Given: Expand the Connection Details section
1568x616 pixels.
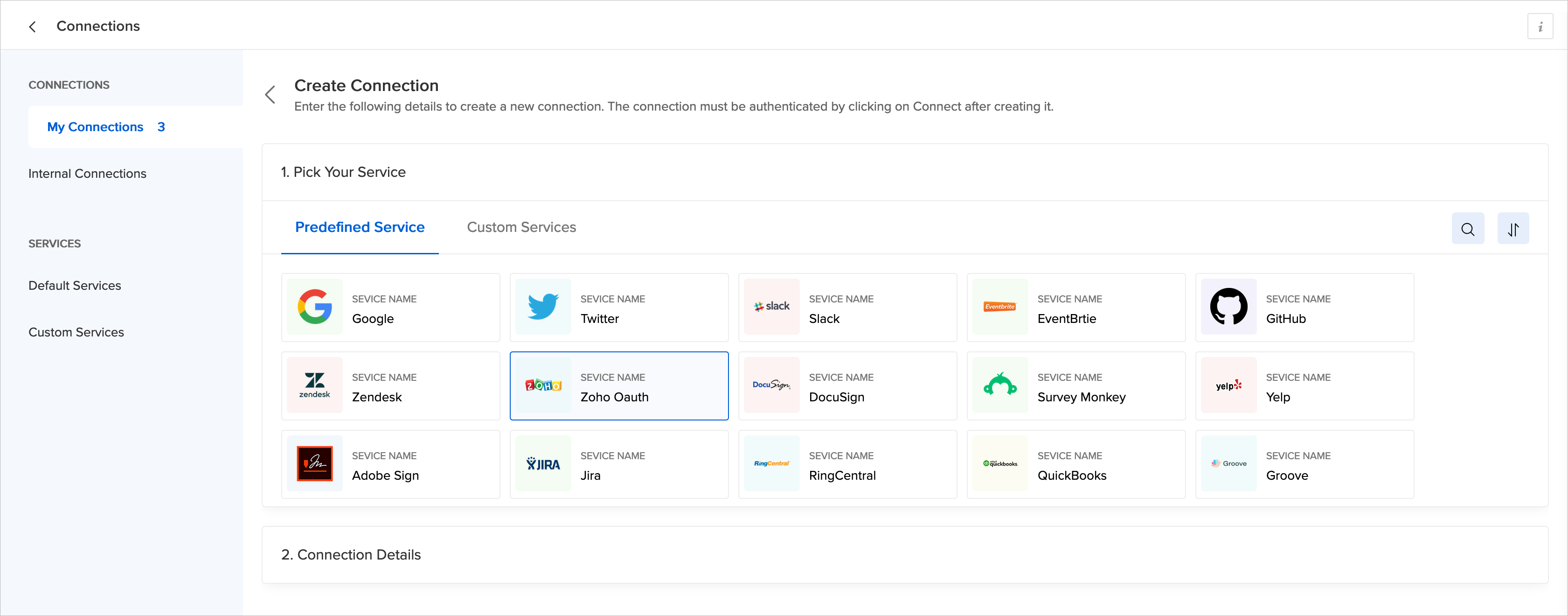Looking at the screenshot, I should coord(351,555).
